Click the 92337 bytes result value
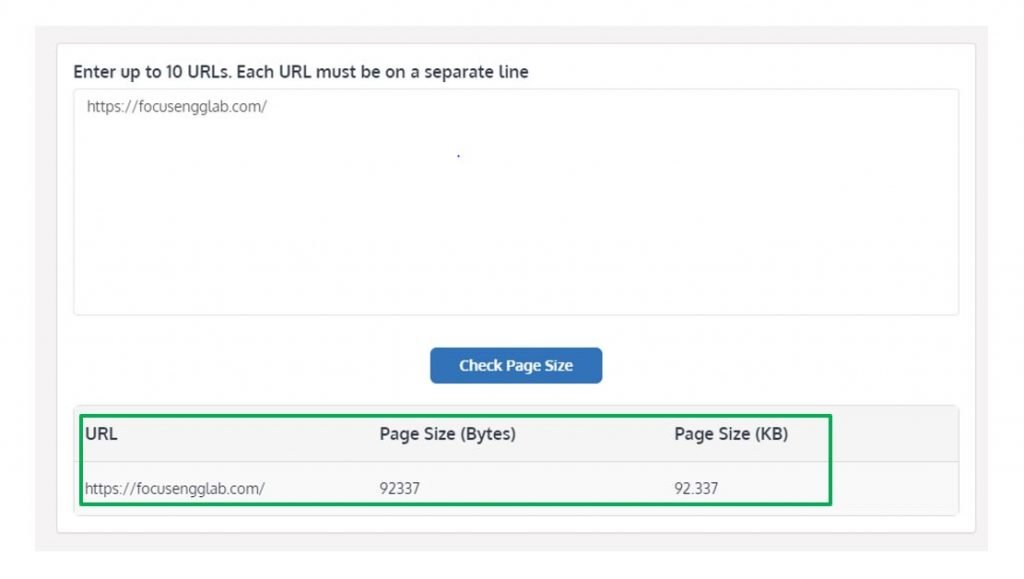The image size is (1024, 579). point(400,489)
